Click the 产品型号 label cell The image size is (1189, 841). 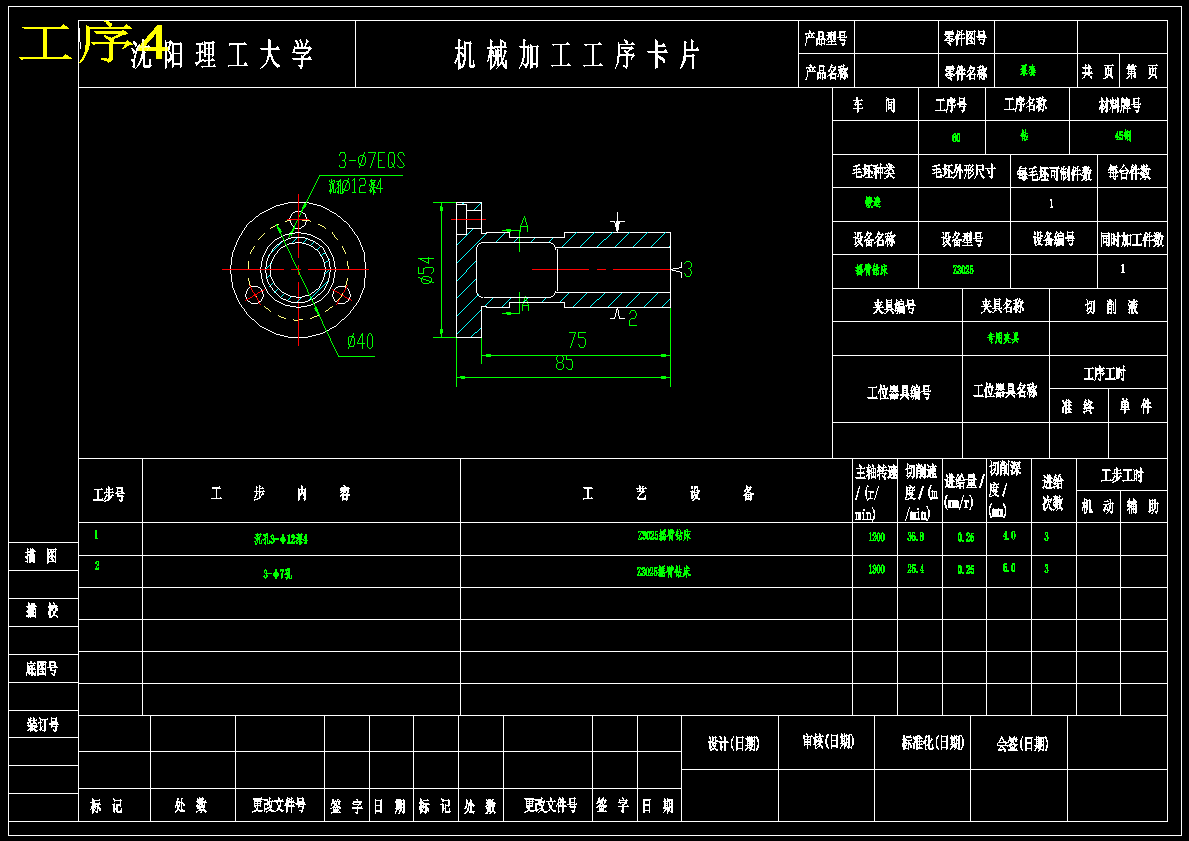[826, 38]
